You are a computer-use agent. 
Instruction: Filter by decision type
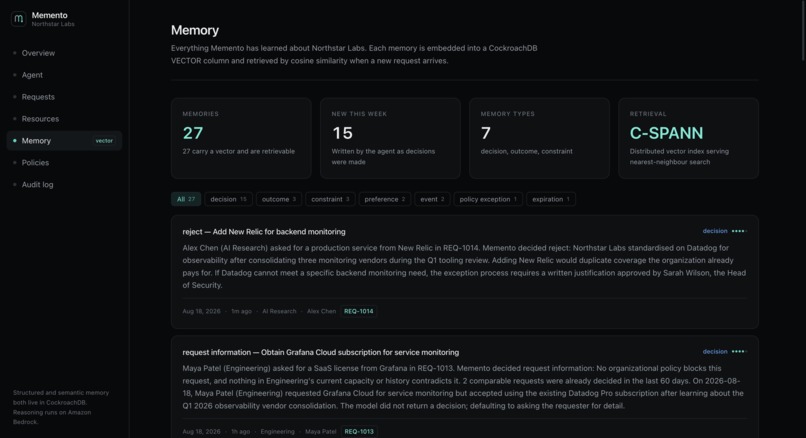coord(228,199)
